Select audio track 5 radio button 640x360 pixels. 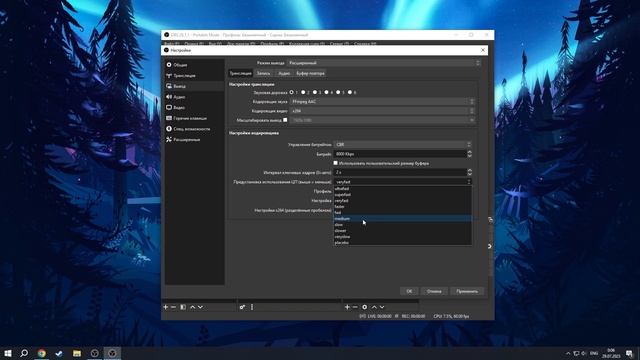[338, 92]
